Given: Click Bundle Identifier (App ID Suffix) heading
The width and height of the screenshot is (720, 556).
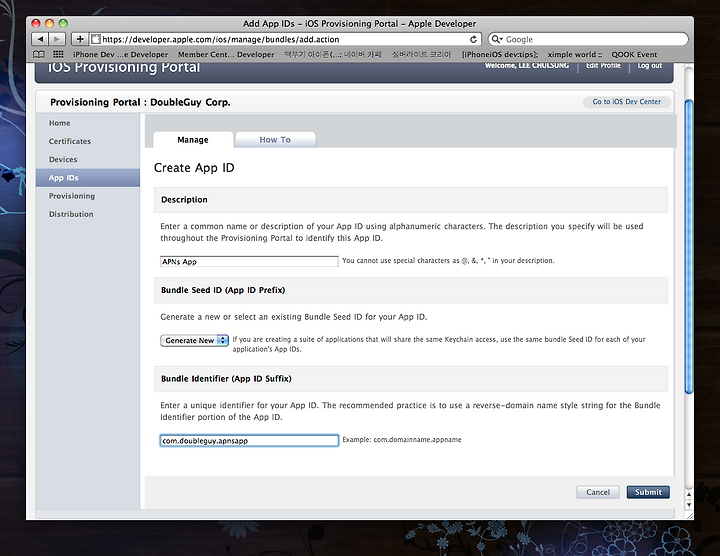Looking at the screenshot, I should coord(226,379).
